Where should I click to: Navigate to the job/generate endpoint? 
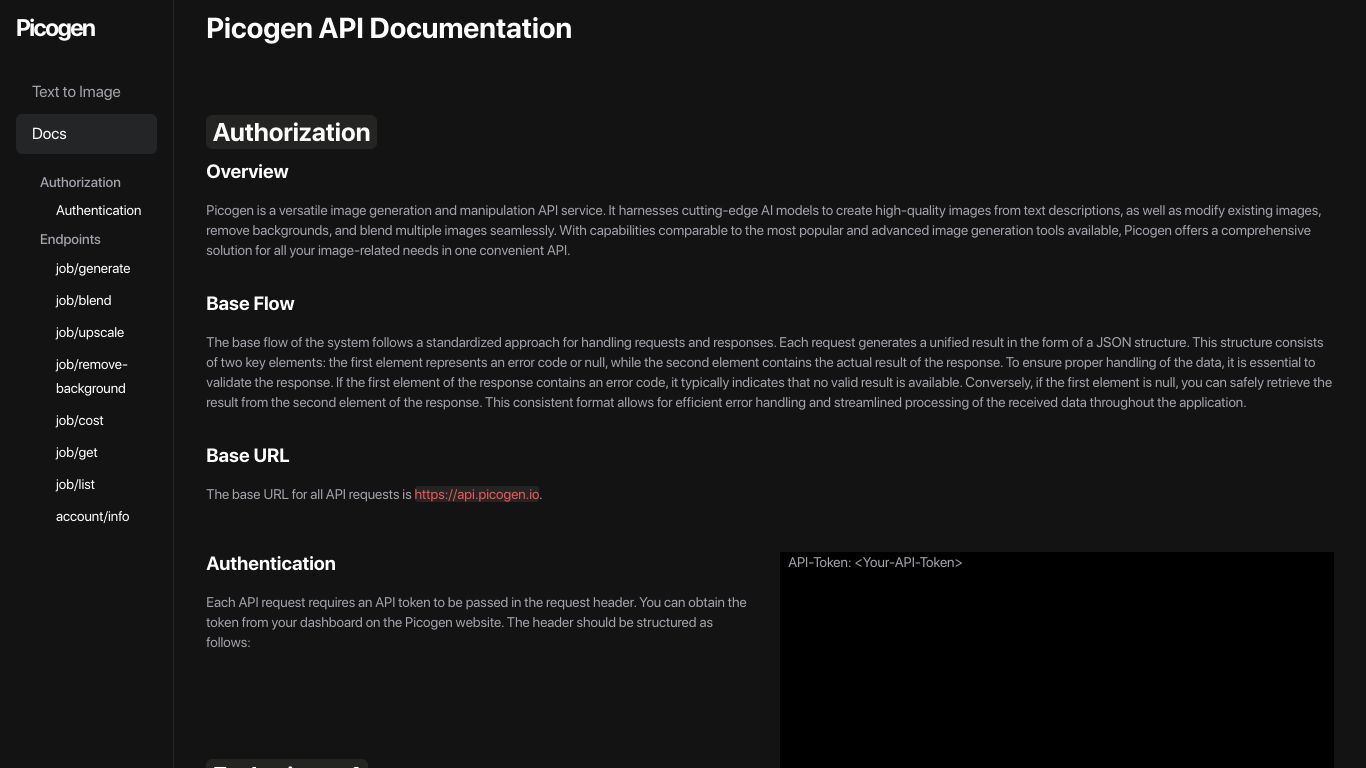tap(93, 268)
